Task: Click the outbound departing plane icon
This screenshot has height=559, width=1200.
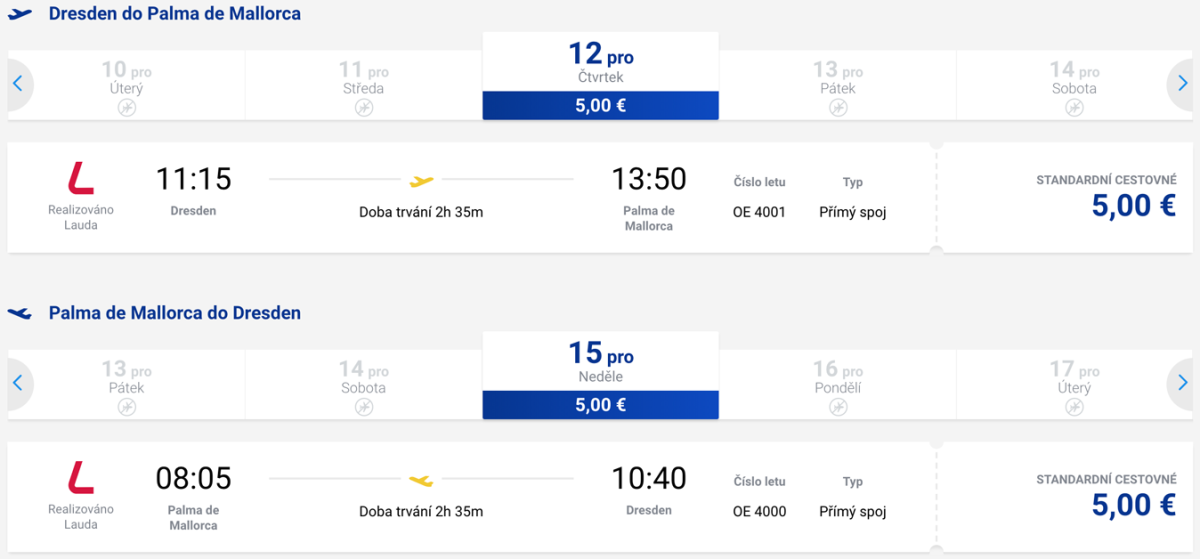Action: point(20,14)
